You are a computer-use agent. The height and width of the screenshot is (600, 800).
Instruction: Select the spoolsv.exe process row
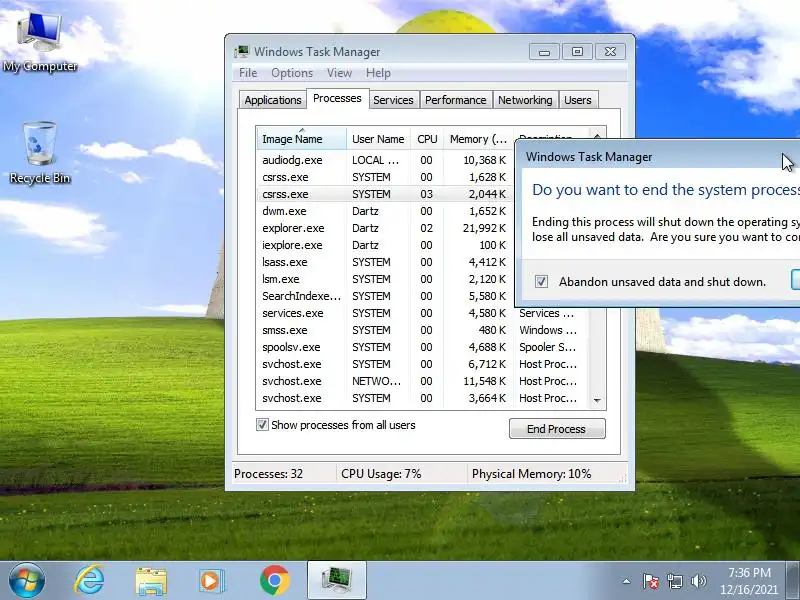pos(422,347)
